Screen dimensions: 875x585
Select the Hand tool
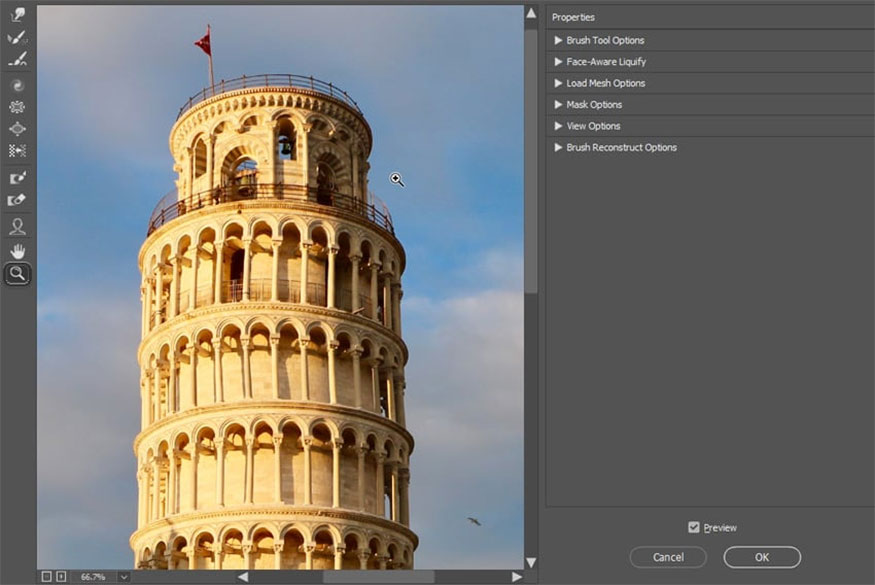(17, 250)
